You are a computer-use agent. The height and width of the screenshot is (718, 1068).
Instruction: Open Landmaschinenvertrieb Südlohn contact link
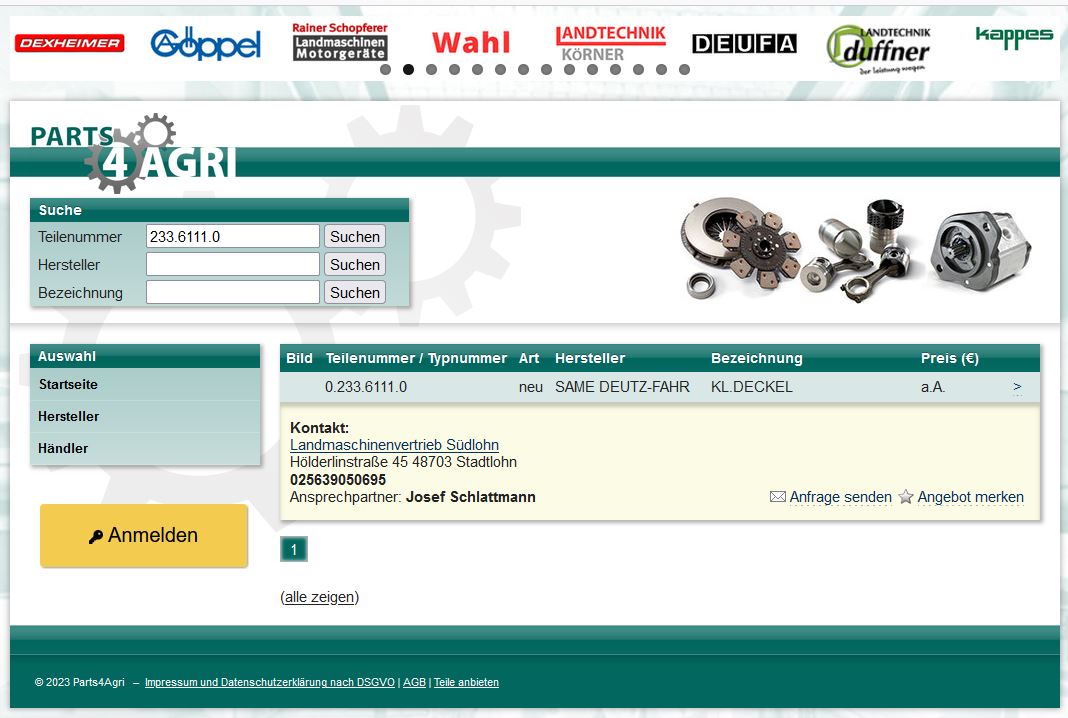394,445
